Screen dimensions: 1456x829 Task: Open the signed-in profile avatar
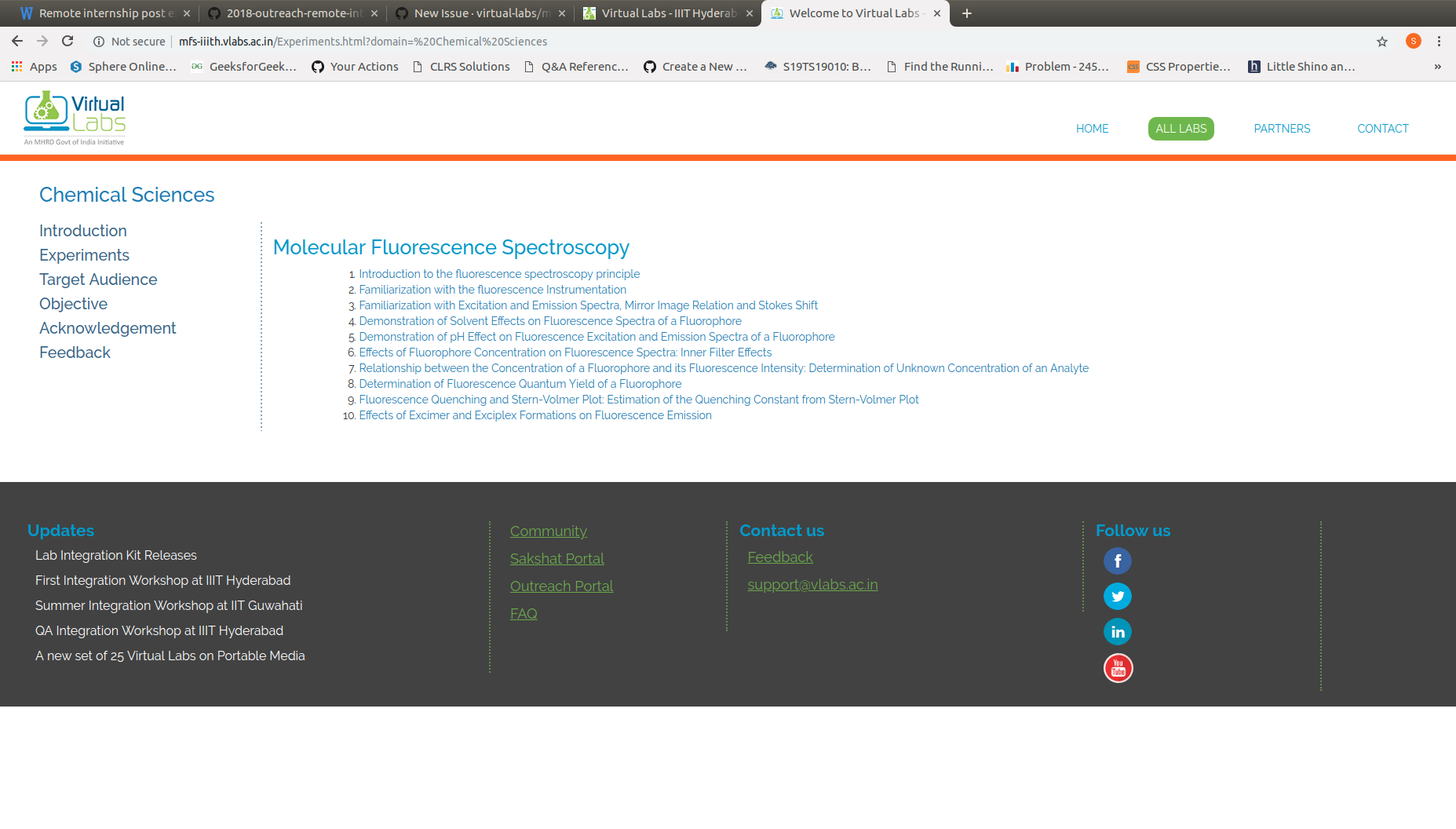point(1413,41)
